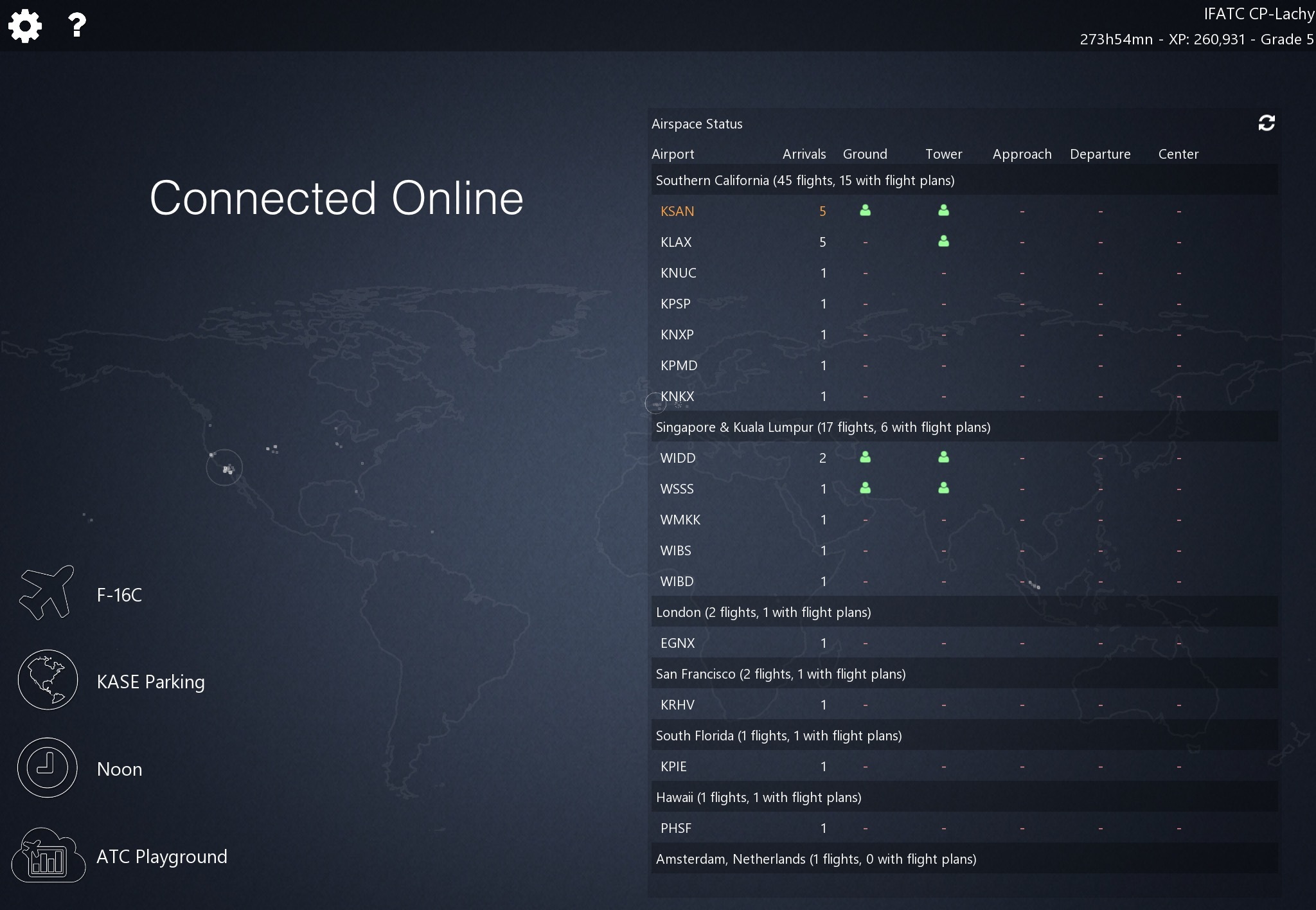The width and height of the screenshot is (1316, 910).
Task: Select KSAN Ground controller icon
Action: 865,210
